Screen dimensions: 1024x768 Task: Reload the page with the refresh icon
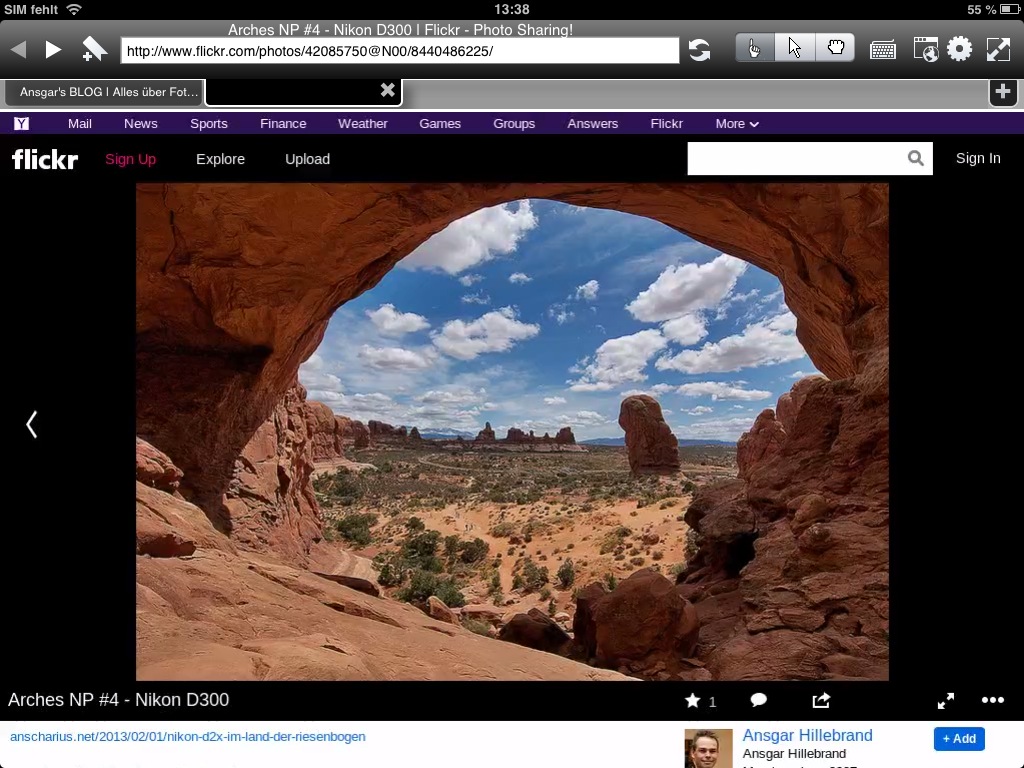699,50
